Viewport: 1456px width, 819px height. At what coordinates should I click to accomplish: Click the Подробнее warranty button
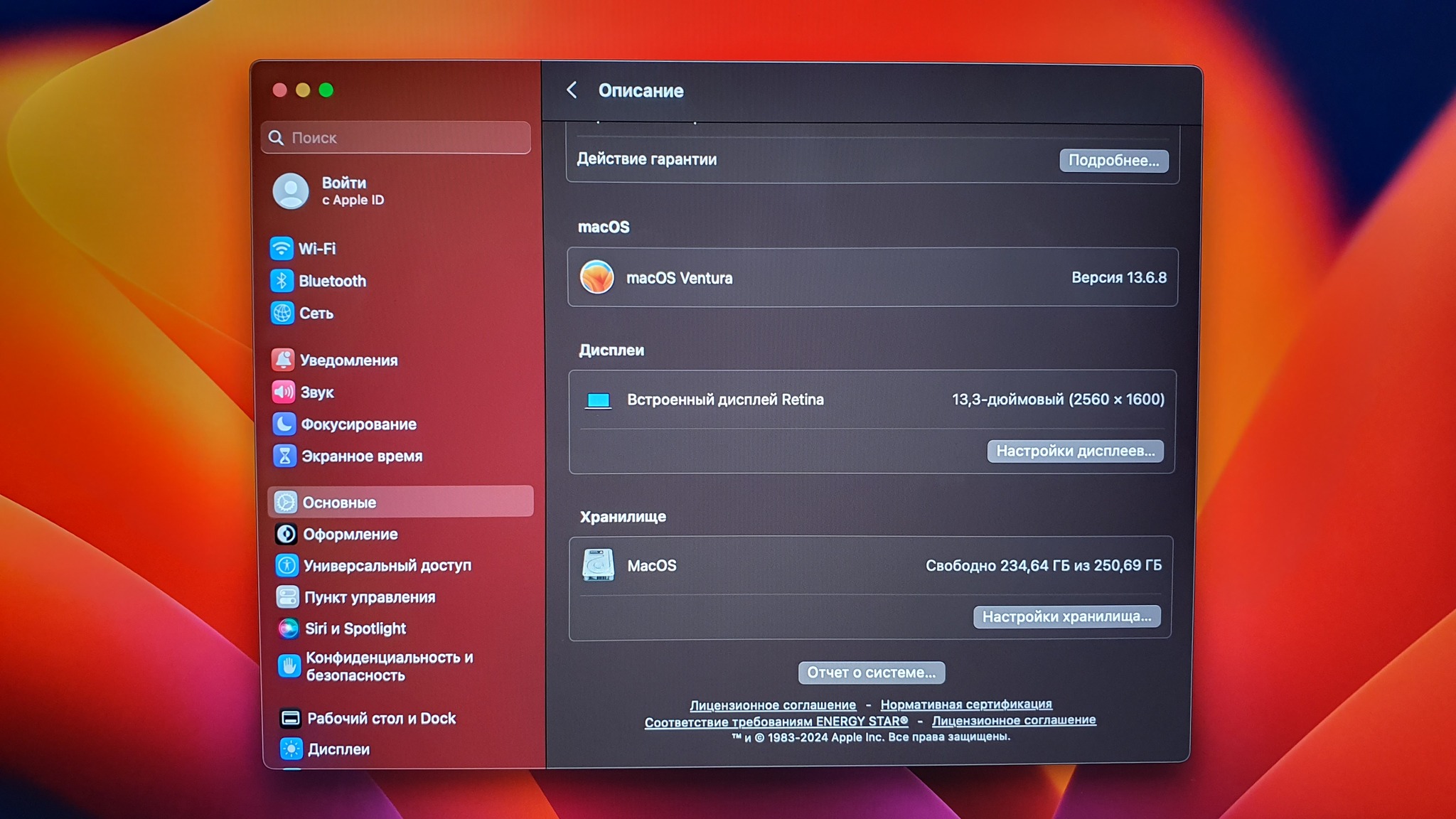pyautogui.click(x=1113, y=160)
